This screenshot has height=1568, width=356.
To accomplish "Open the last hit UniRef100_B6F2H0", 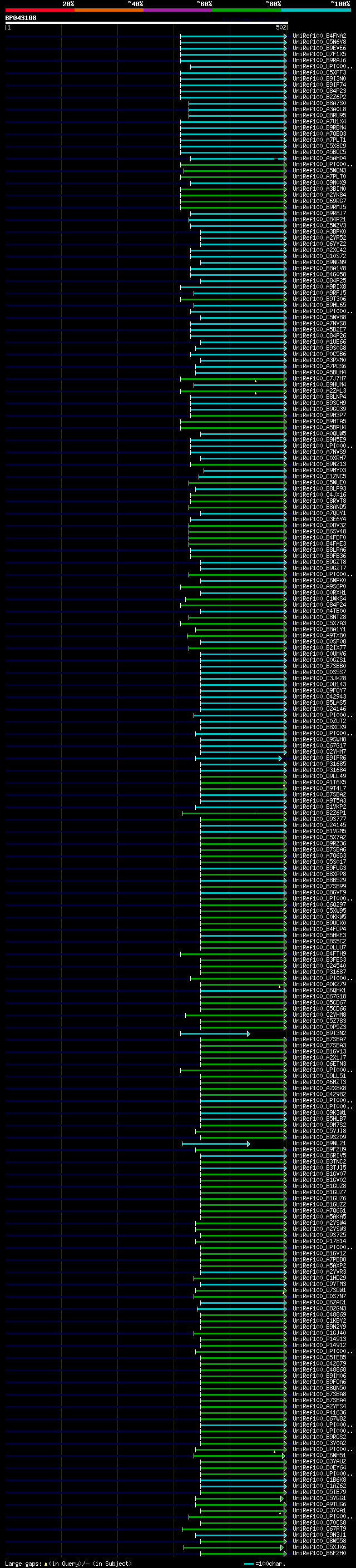I will click(319, 1554).
